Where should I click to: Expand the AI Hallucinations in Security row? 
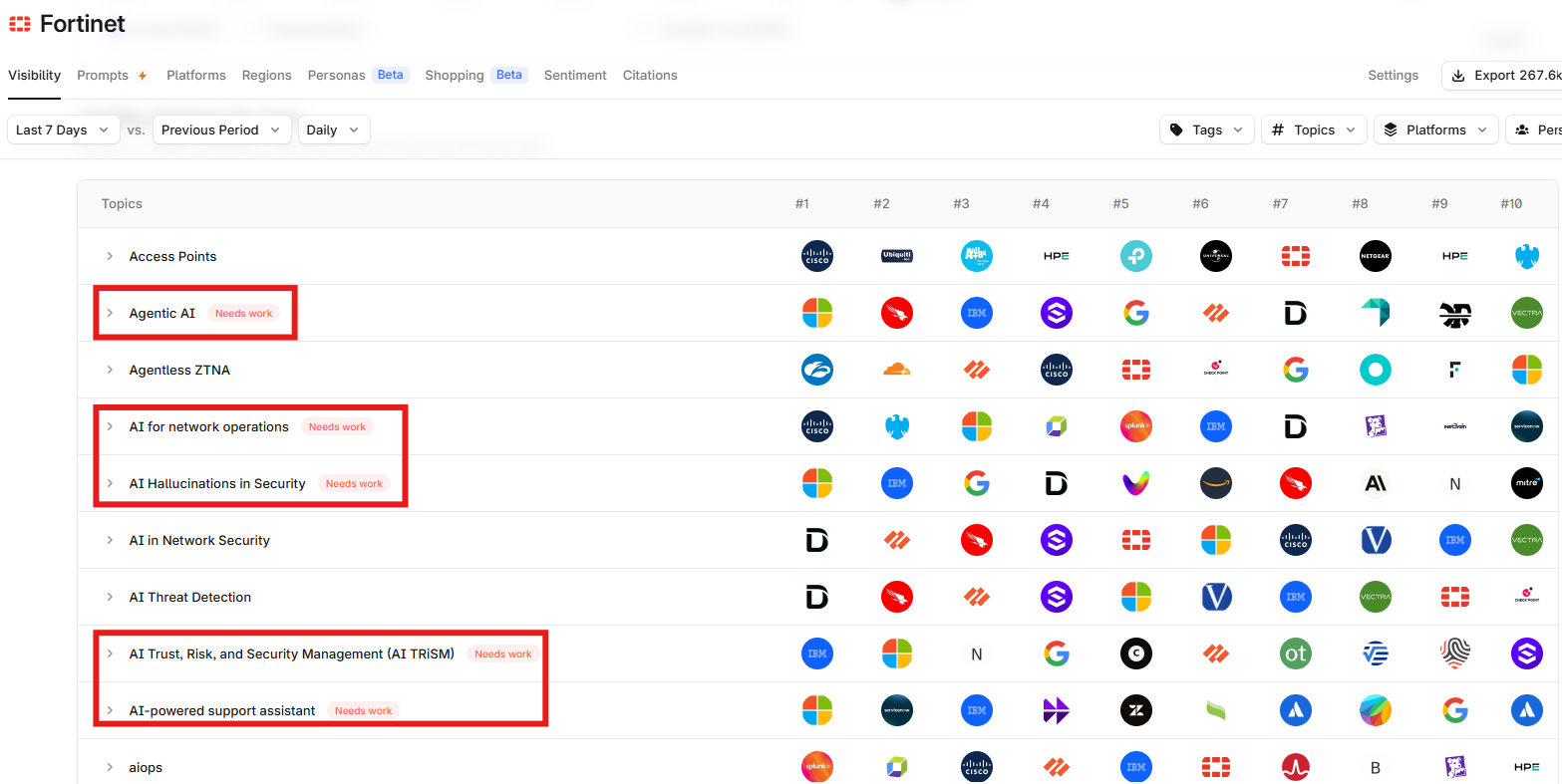[110, 483]
